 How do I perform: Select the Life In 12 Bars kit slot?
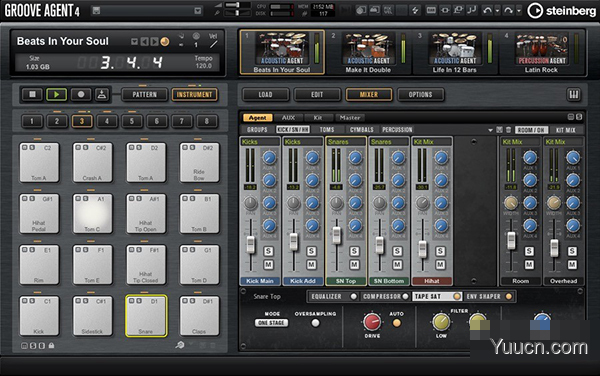coord(455,52)
